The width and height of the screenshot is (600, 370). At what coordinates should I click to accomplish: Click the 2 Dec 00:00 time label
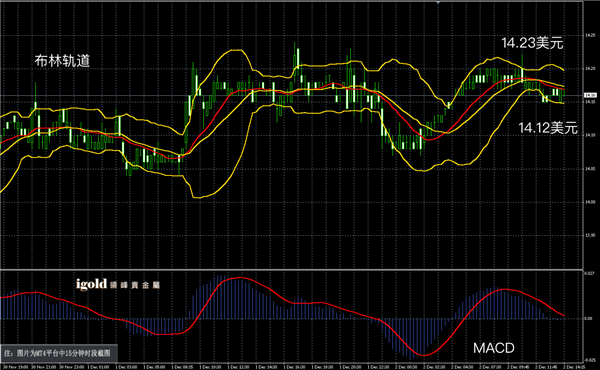tap(406, 367)
